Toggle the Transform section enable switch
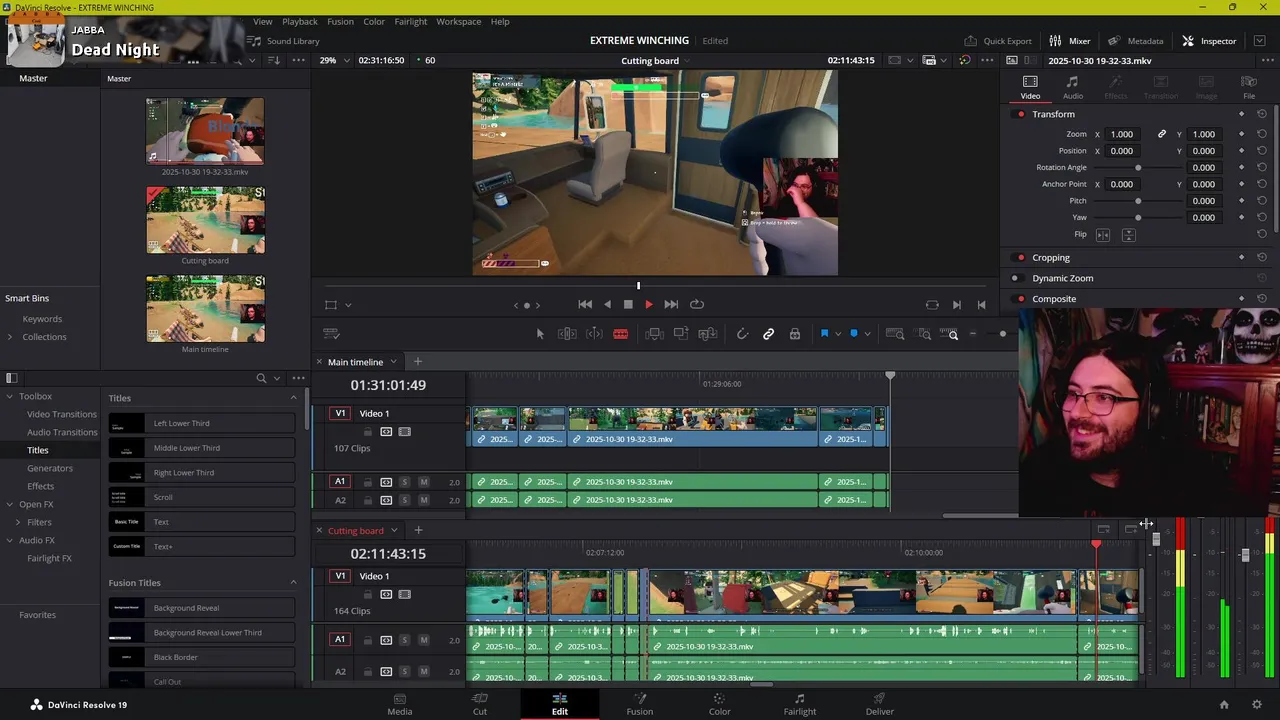Screen dimensions: 1280x720 point(1020,114)
